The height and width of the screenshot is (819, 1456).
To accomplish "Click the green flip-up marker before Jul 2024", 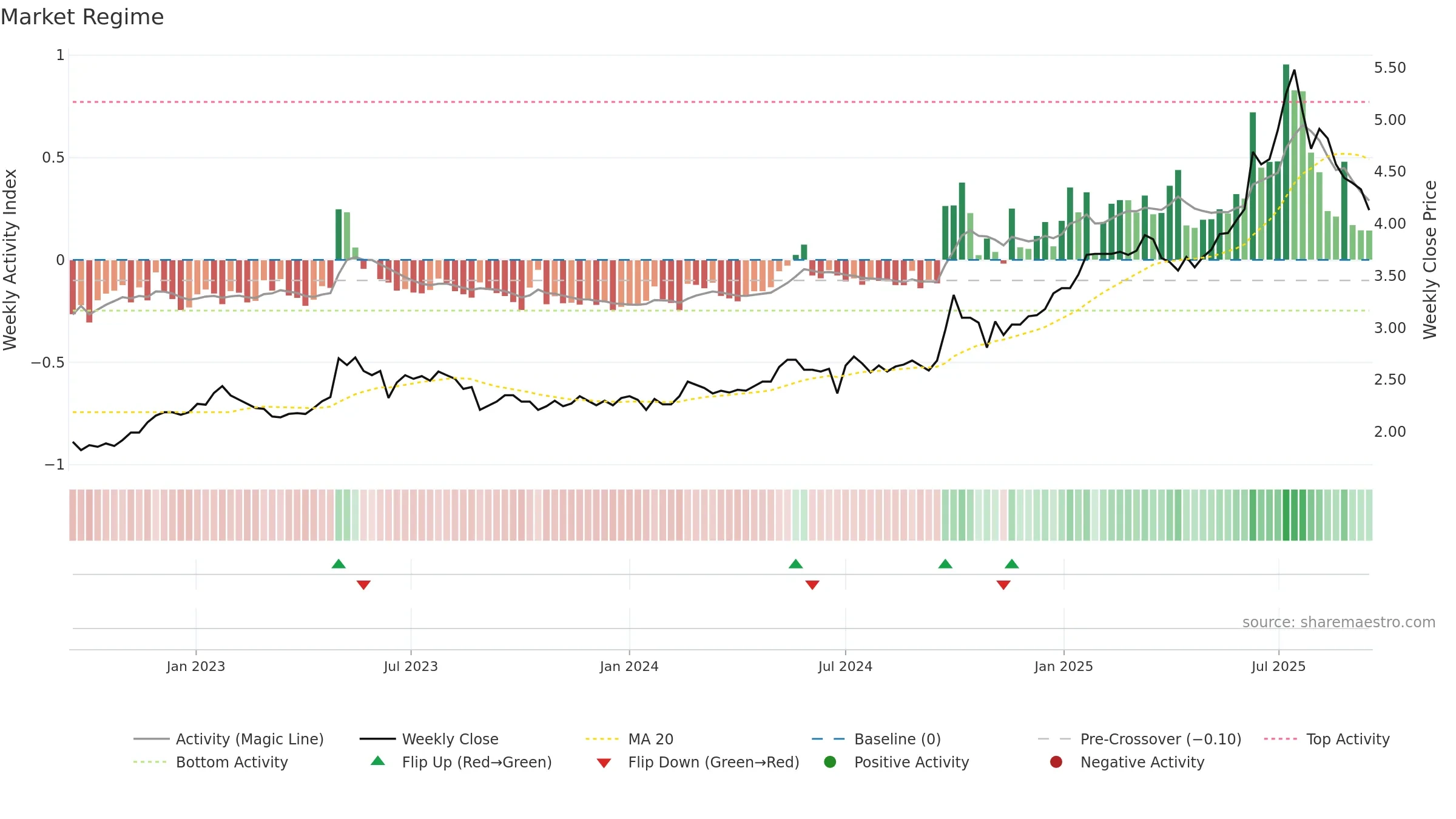I will coord(795,564).
